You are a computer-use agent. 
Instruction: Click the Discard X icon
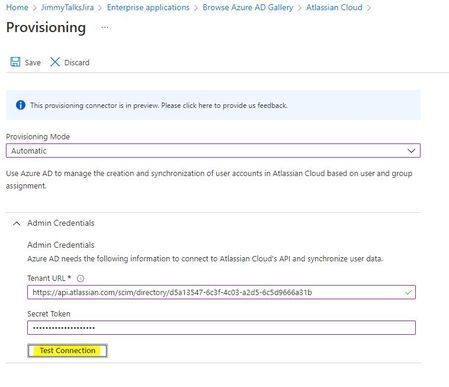tap(55, 62)
